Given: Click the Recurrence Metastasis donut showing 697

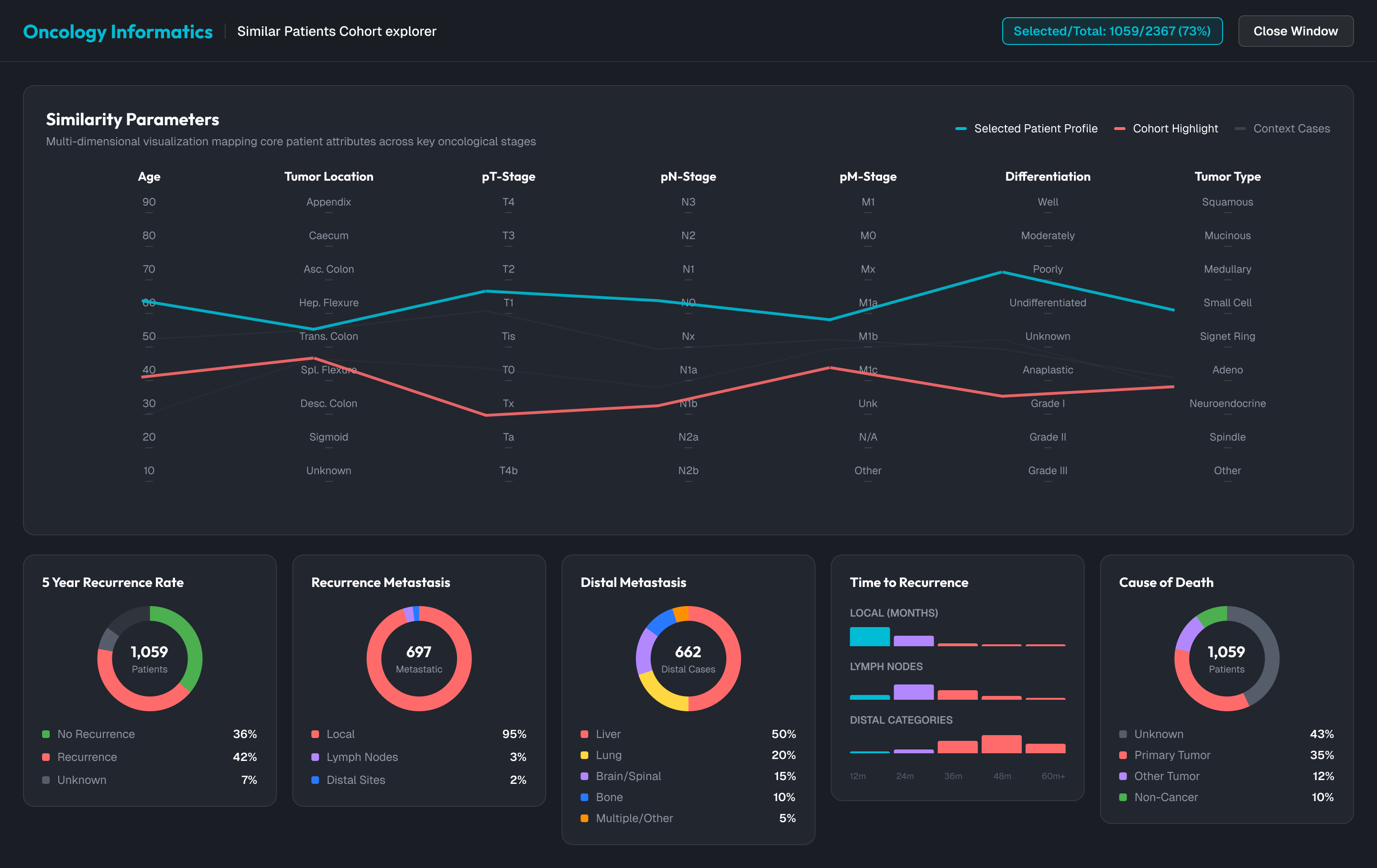Looking at the screenshot, I should 419,659.
